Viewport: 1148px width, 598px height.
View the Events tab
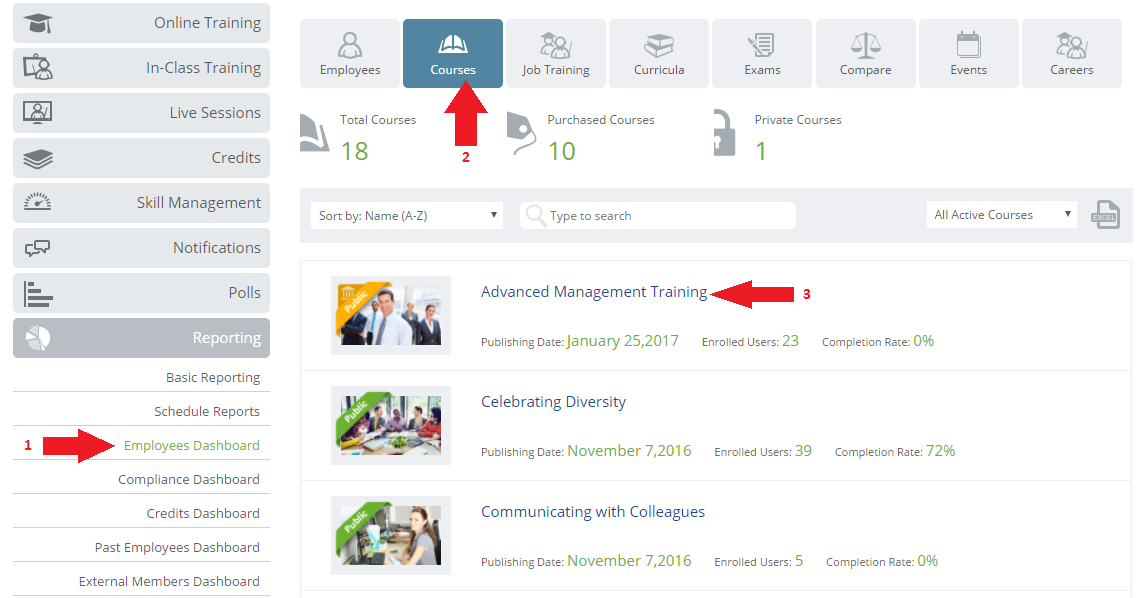pos(969,53)
